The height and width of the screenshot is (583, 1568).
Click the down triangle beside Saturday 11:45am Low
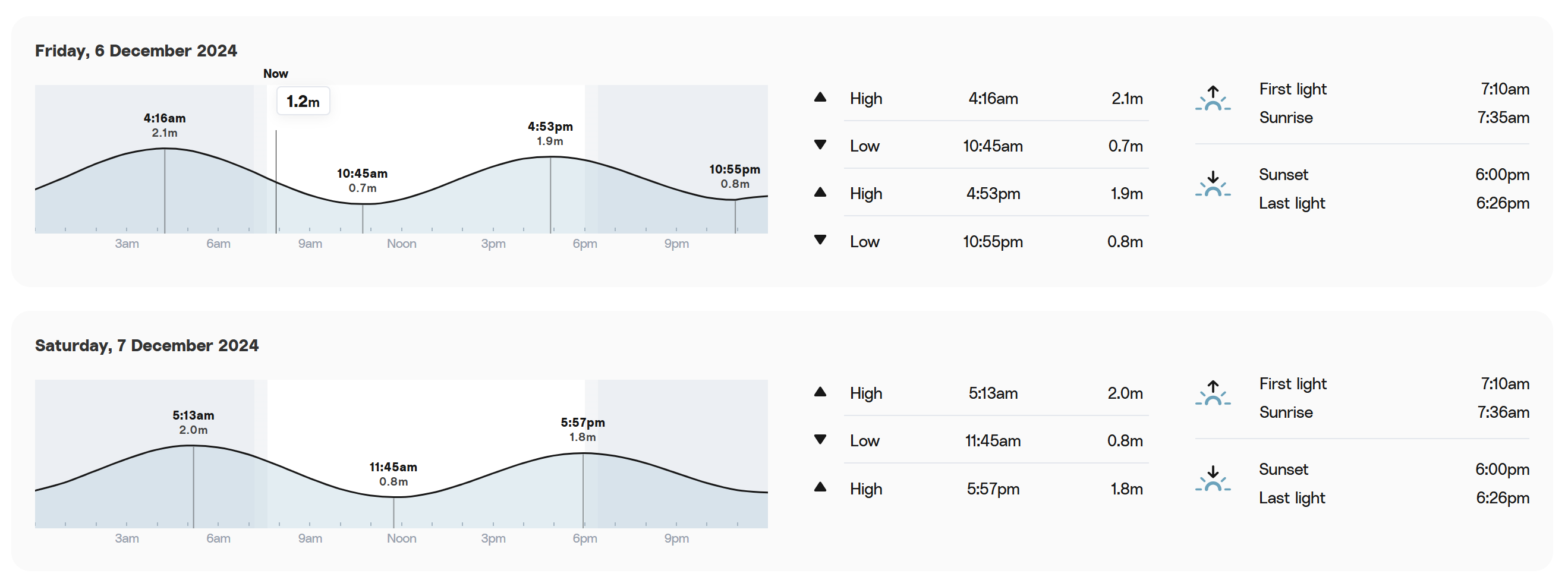820,439
